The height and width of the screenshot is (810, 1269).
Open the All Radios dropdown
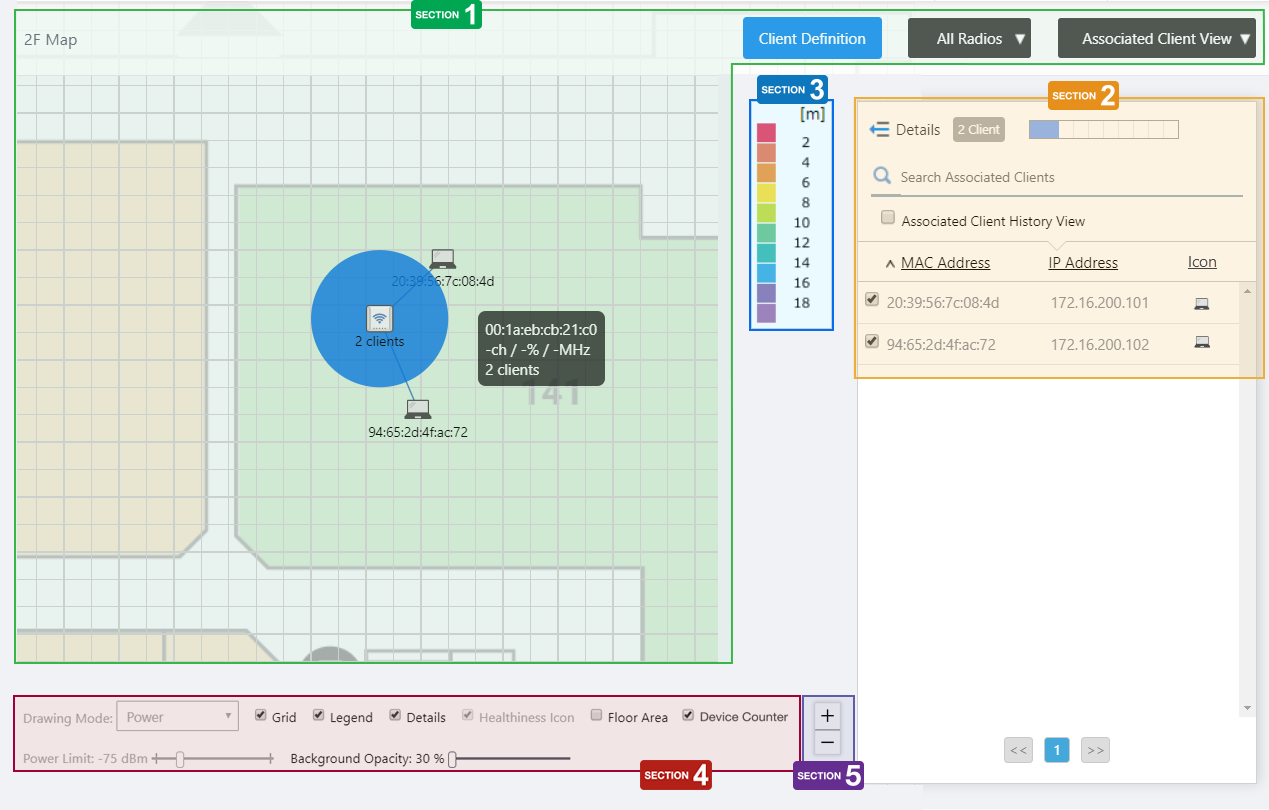969,39
